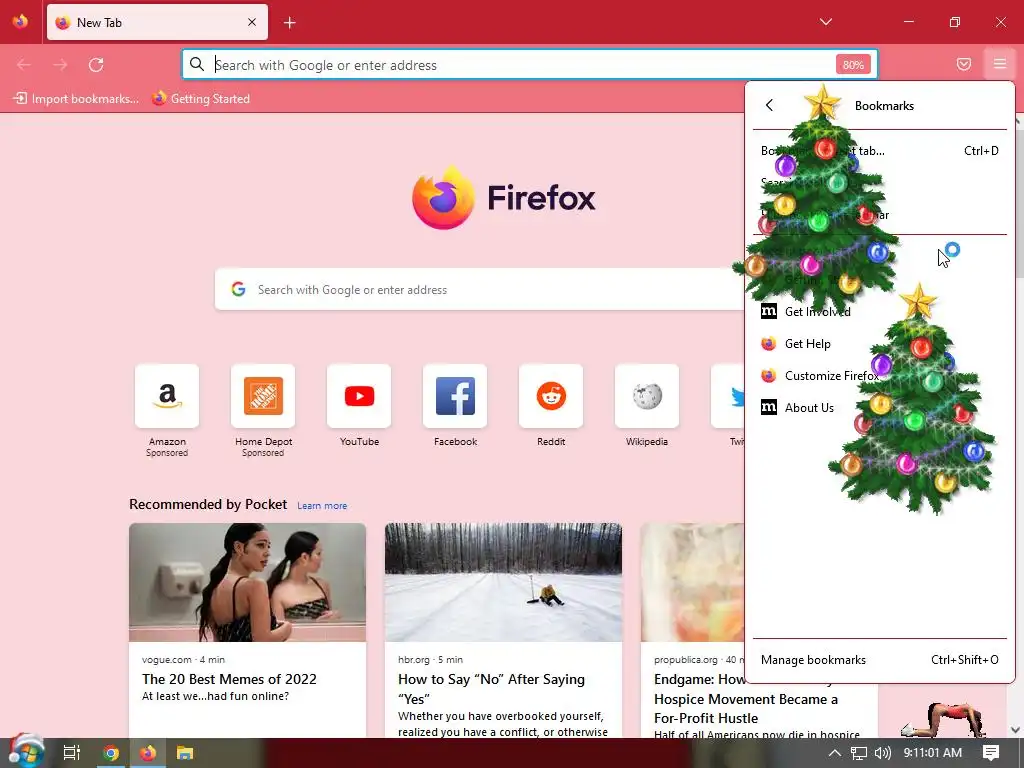Open File Explorer from taskbar
Viewport: 1024px width, 768px height.
185,753
